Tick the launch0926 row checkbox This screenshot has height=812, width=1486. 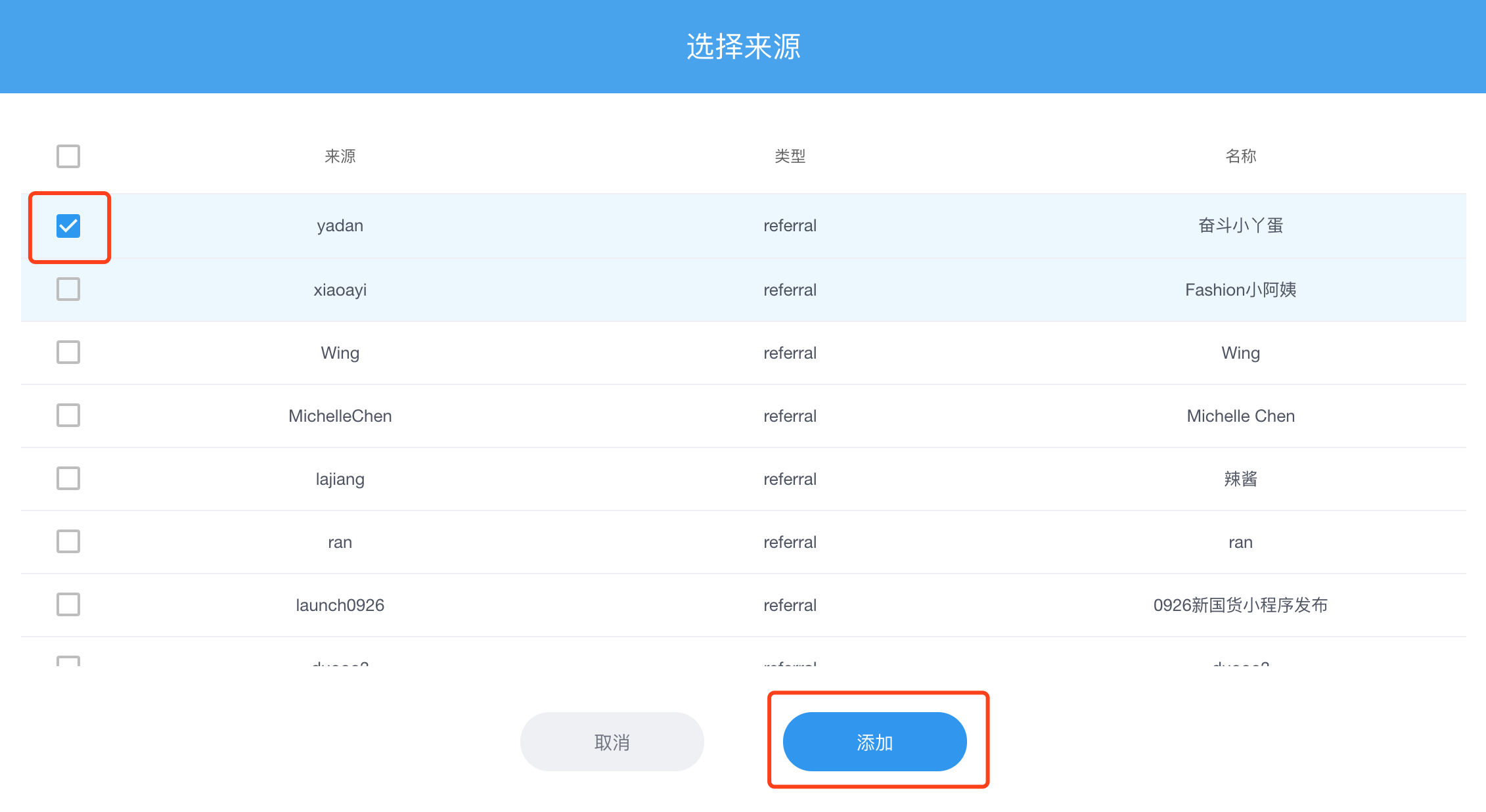click(x=68, y=604)
